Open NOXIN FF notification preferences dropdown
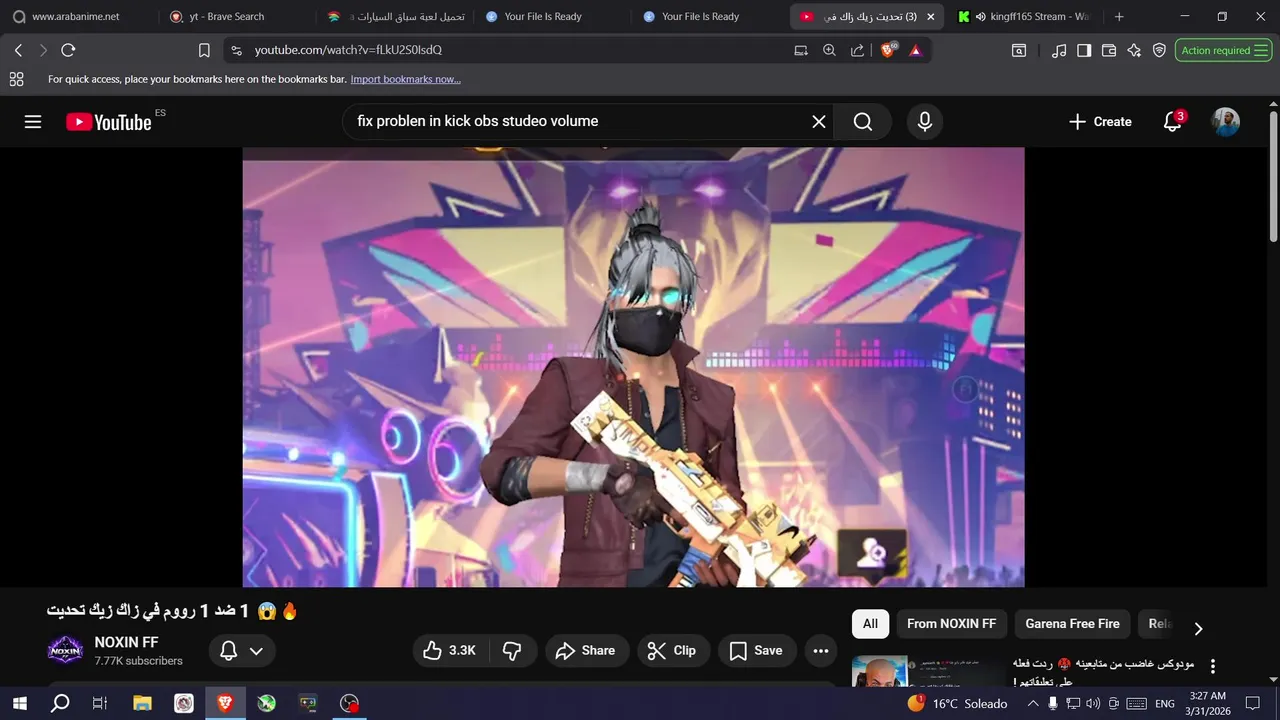 (242, 651)
